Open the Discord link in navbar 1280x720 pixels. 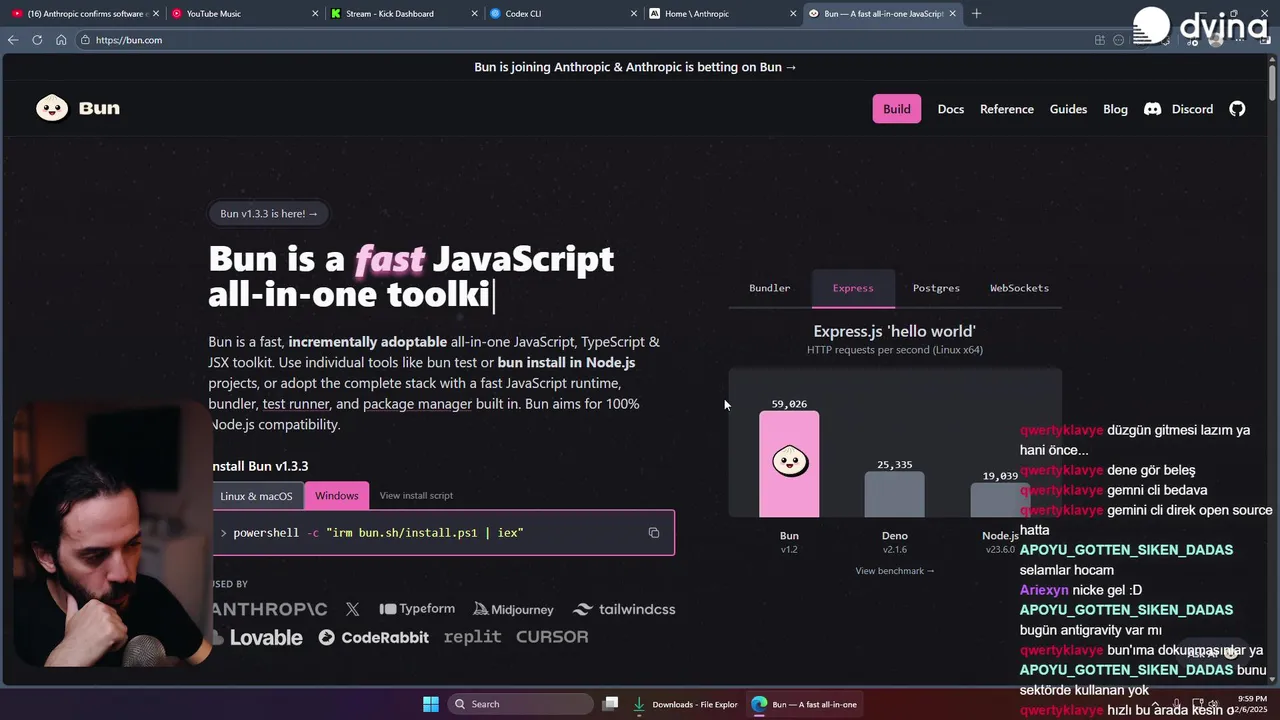coord(1179,109)
